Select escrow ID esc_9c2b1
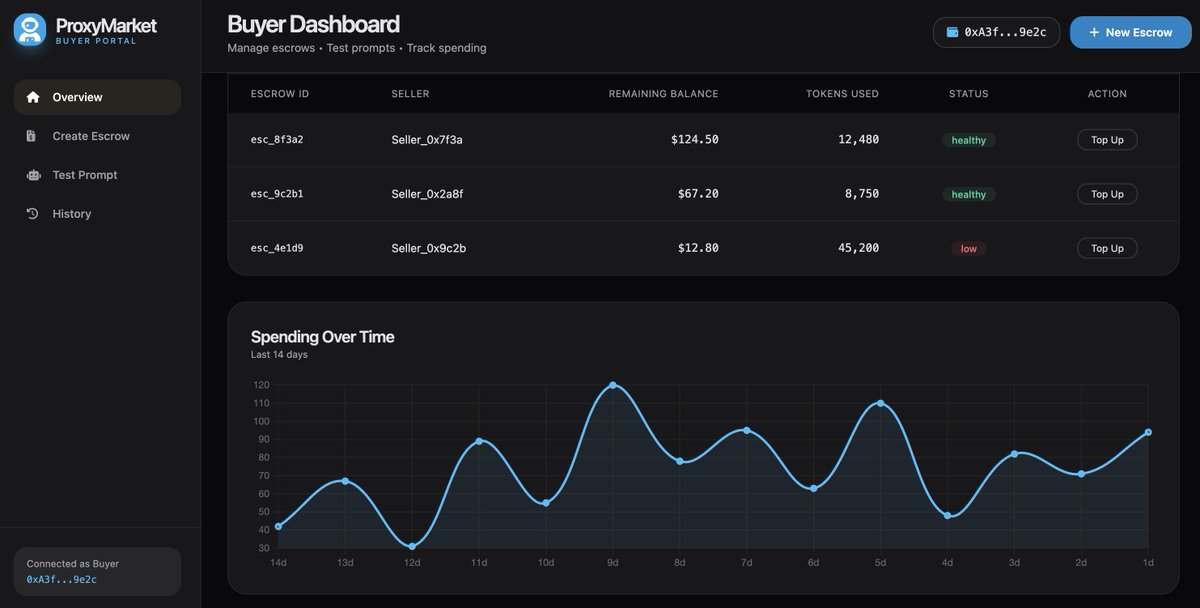 [277, 194]
